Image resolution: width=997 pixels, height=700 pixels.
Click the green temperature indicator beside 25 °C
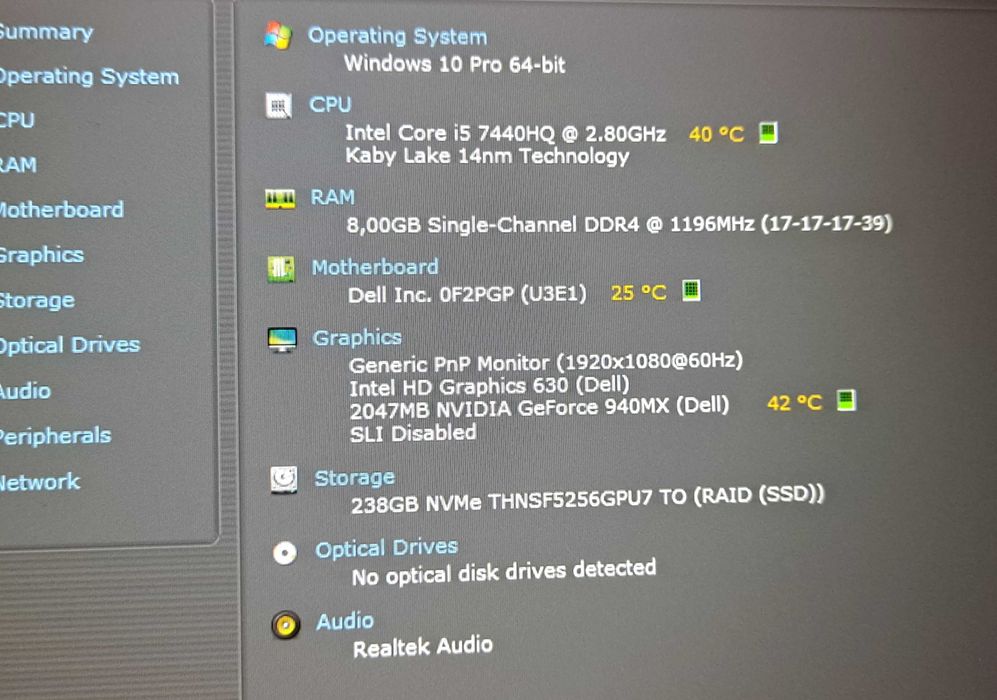(691, 291)
